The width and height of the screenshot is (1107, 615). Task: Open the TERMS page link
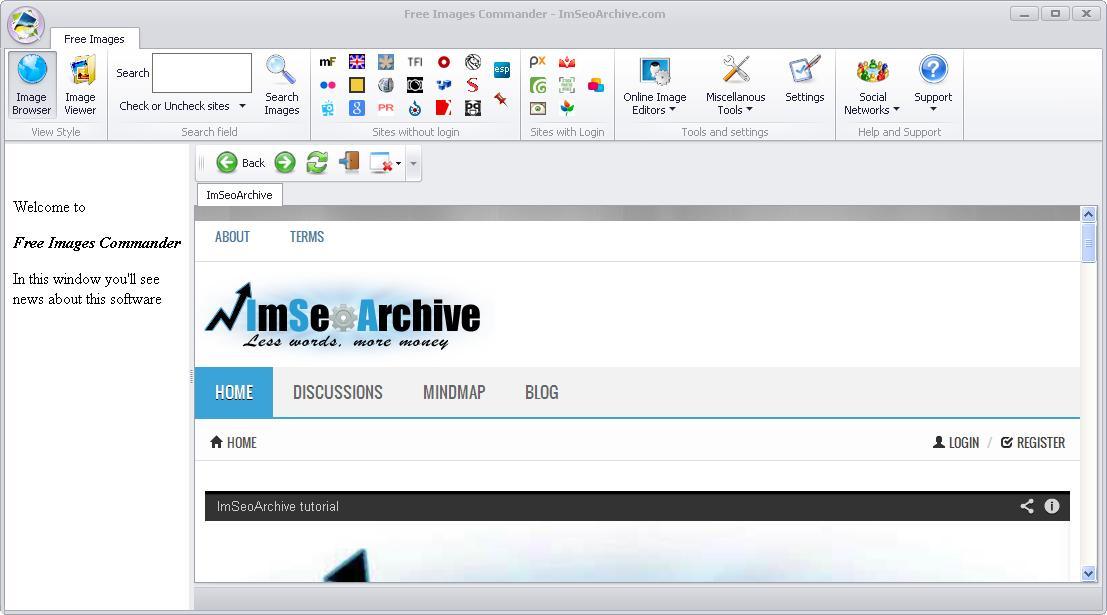[307, 237]
